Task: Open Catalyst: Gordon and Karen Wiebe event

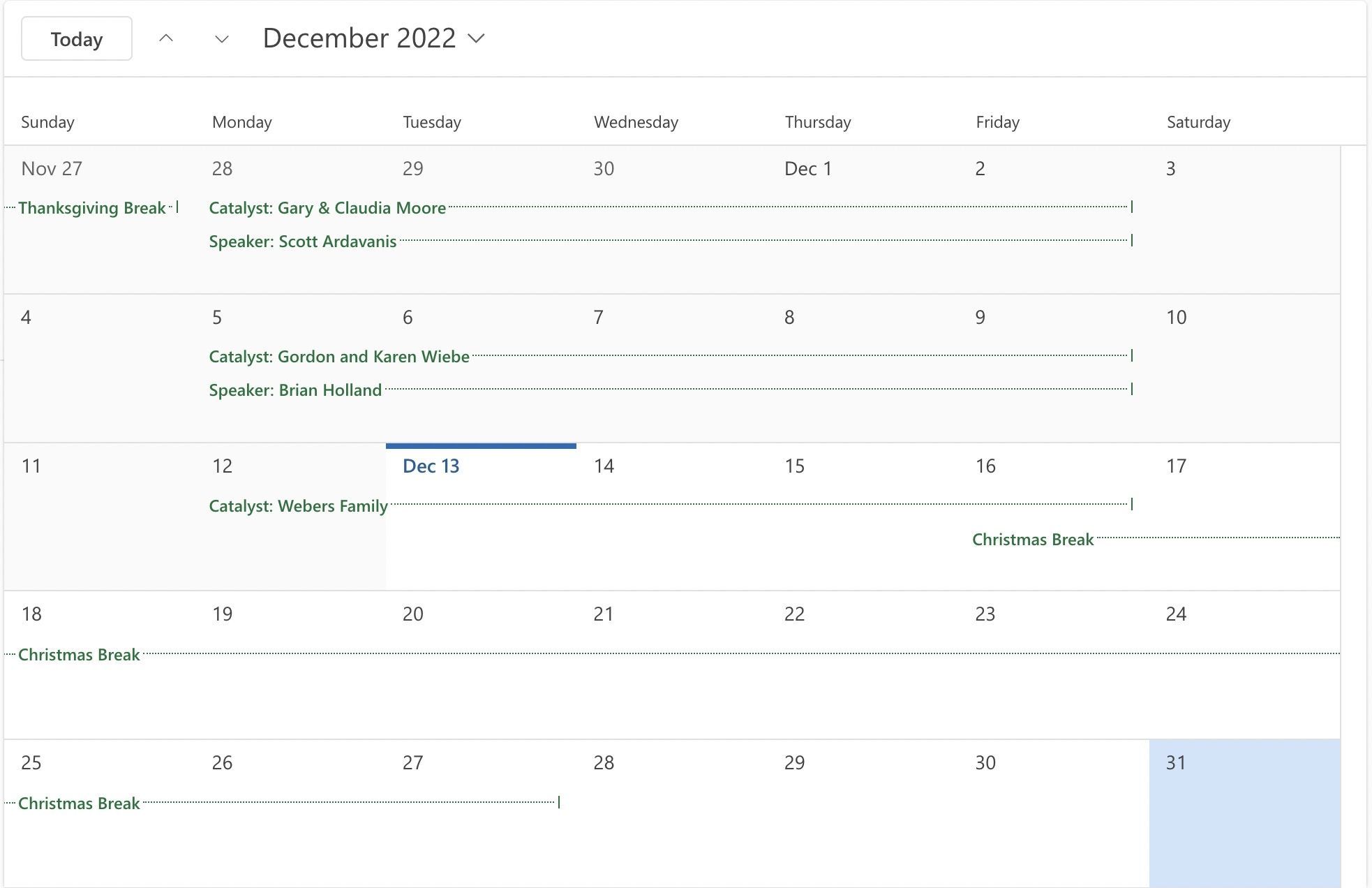Action: pos(670,356)
